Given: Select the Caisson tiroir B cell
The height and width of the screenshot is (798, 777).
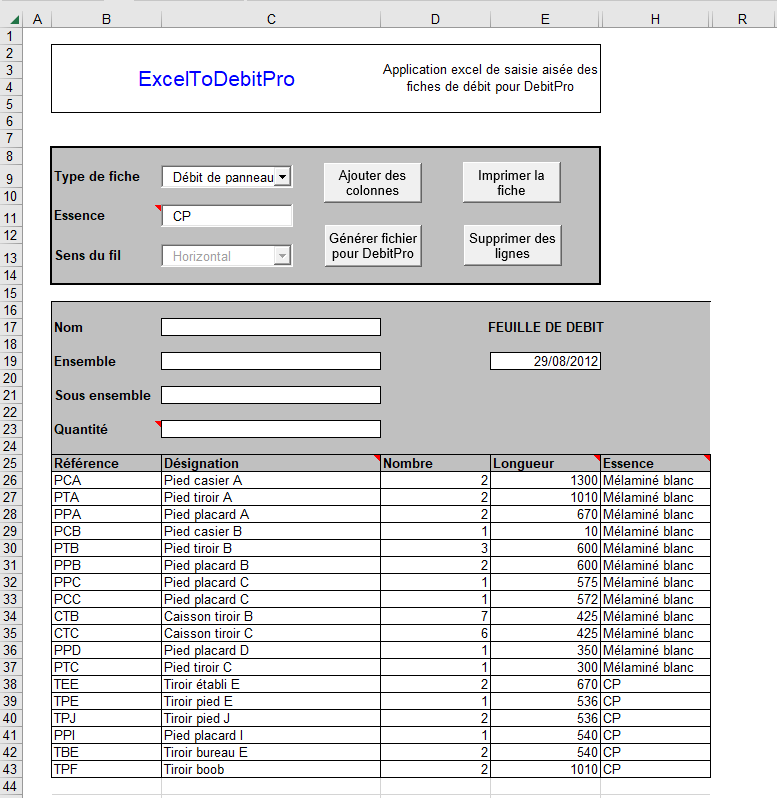Looking at the screenshot, I should [271, 616].
